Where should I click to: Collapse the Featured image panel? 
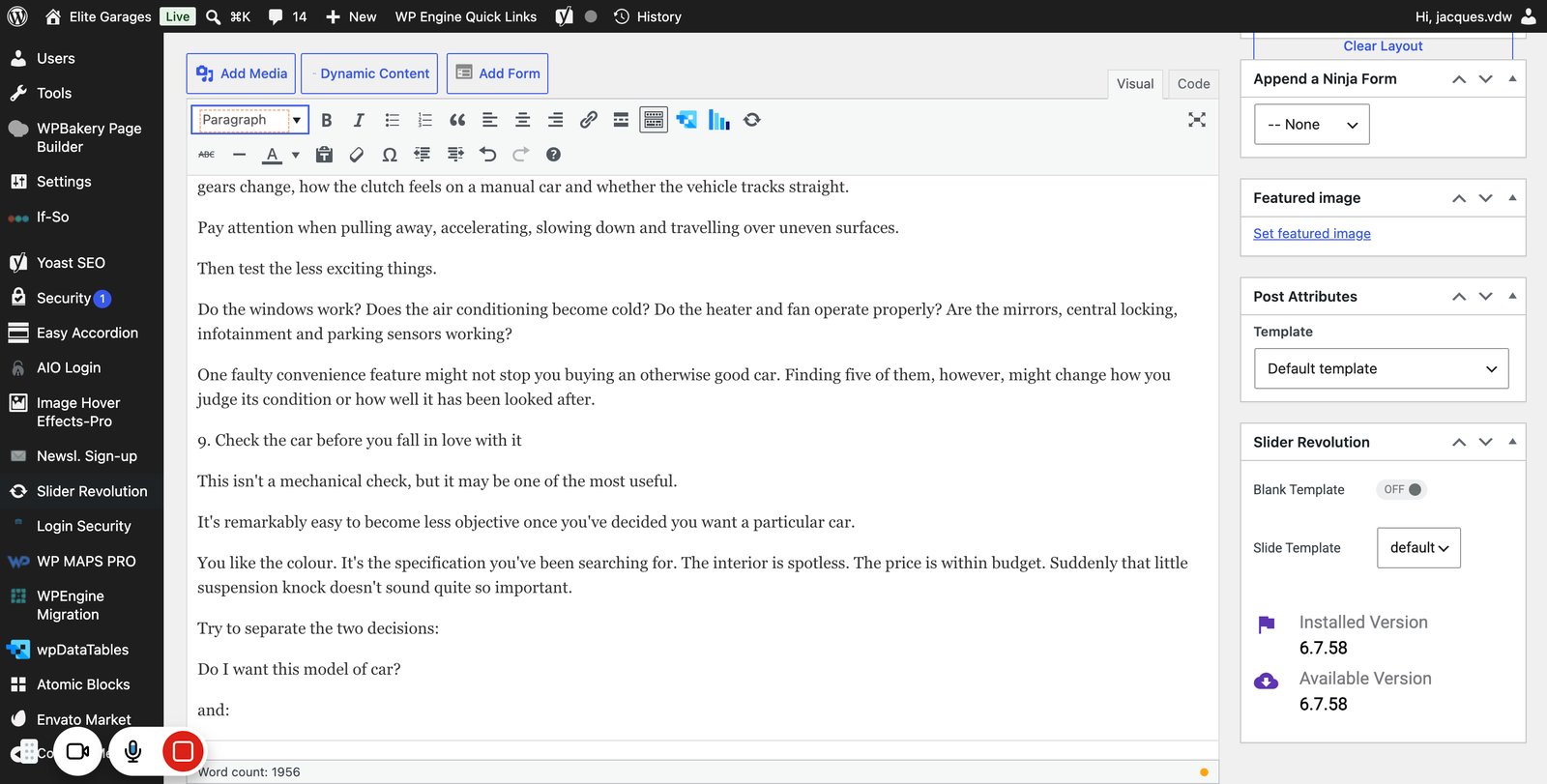click(x=1513, y=198)
